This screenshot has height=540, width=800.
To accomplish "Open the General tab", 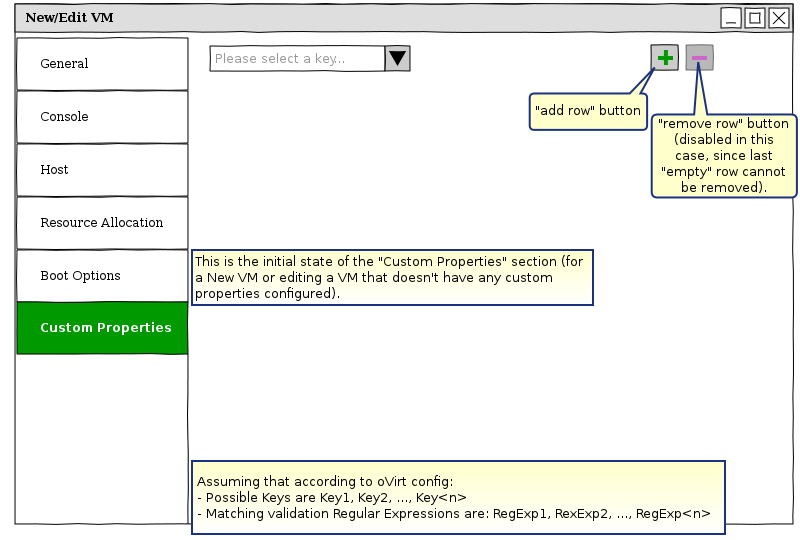I will 102,64.
